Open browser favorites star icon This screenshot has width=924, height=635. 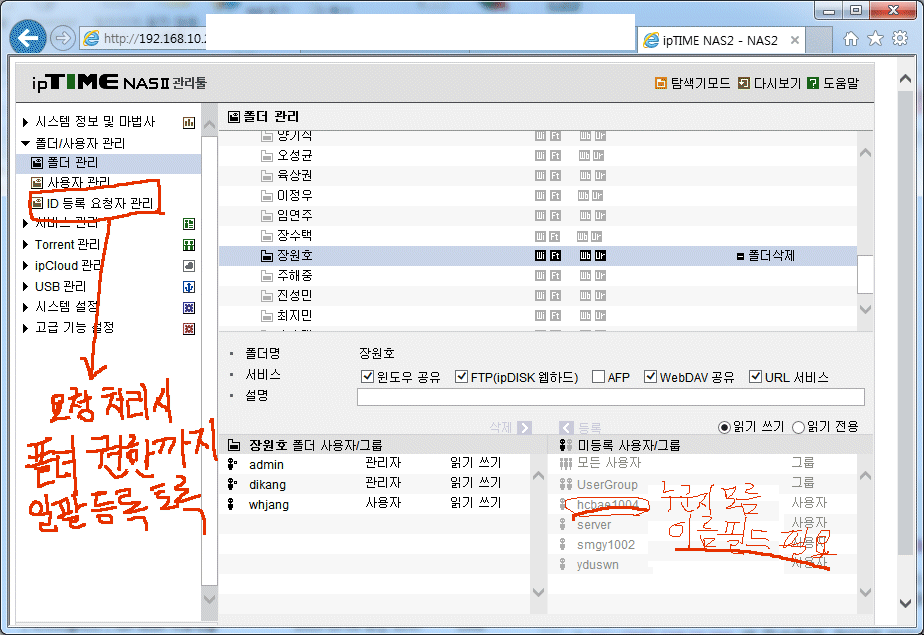pos(875,39)
